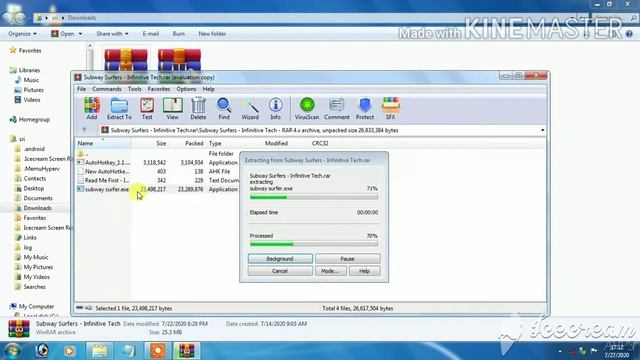
Task: Click Help button in extraction dialog
Action: click(364, 271)
